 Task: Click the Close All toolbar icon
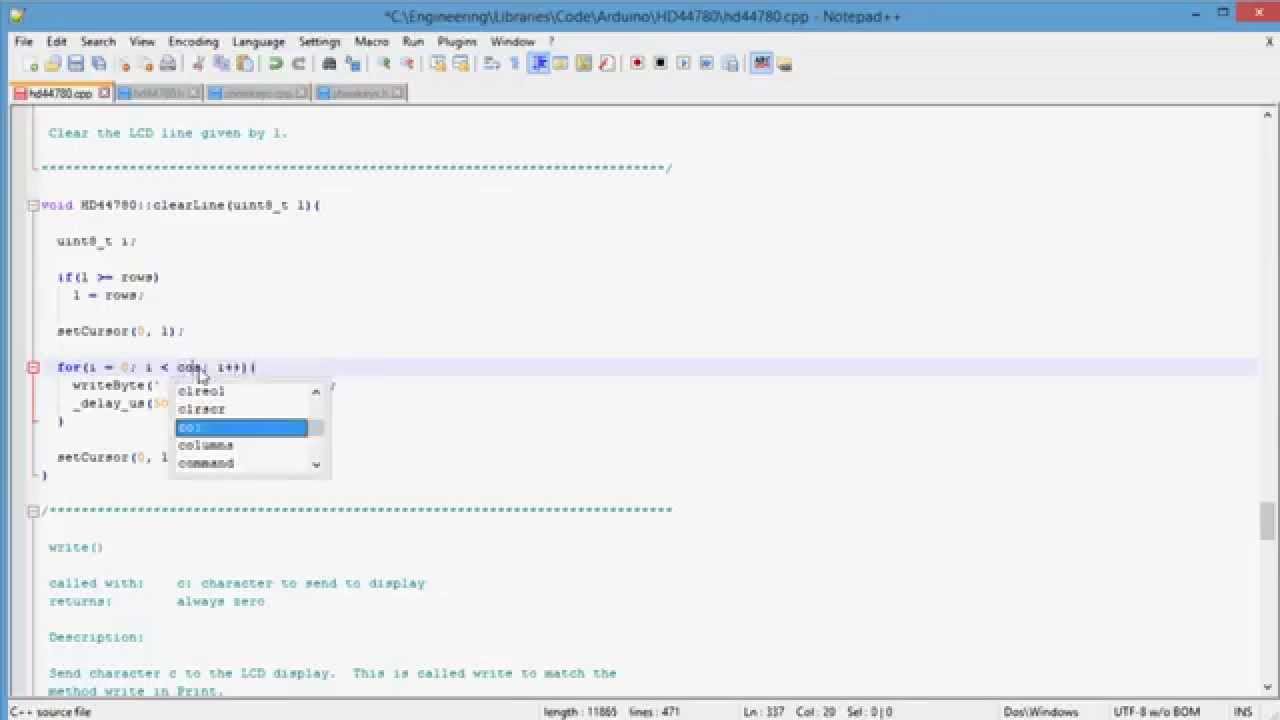(x=146, y=64)
